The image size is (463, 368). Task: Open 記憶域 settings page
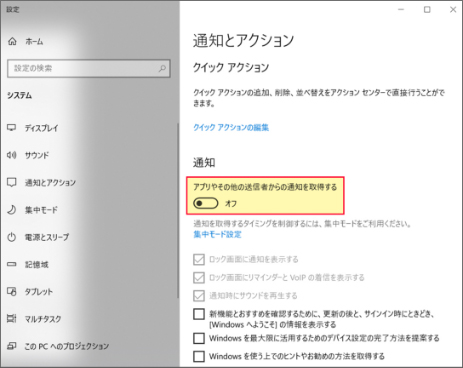click(x=37, y=264)
